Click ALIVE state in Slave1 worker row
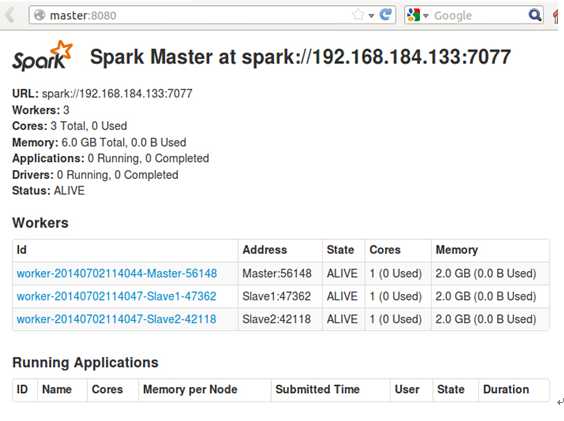Screen dimensions: 564x421 point(342,296)
